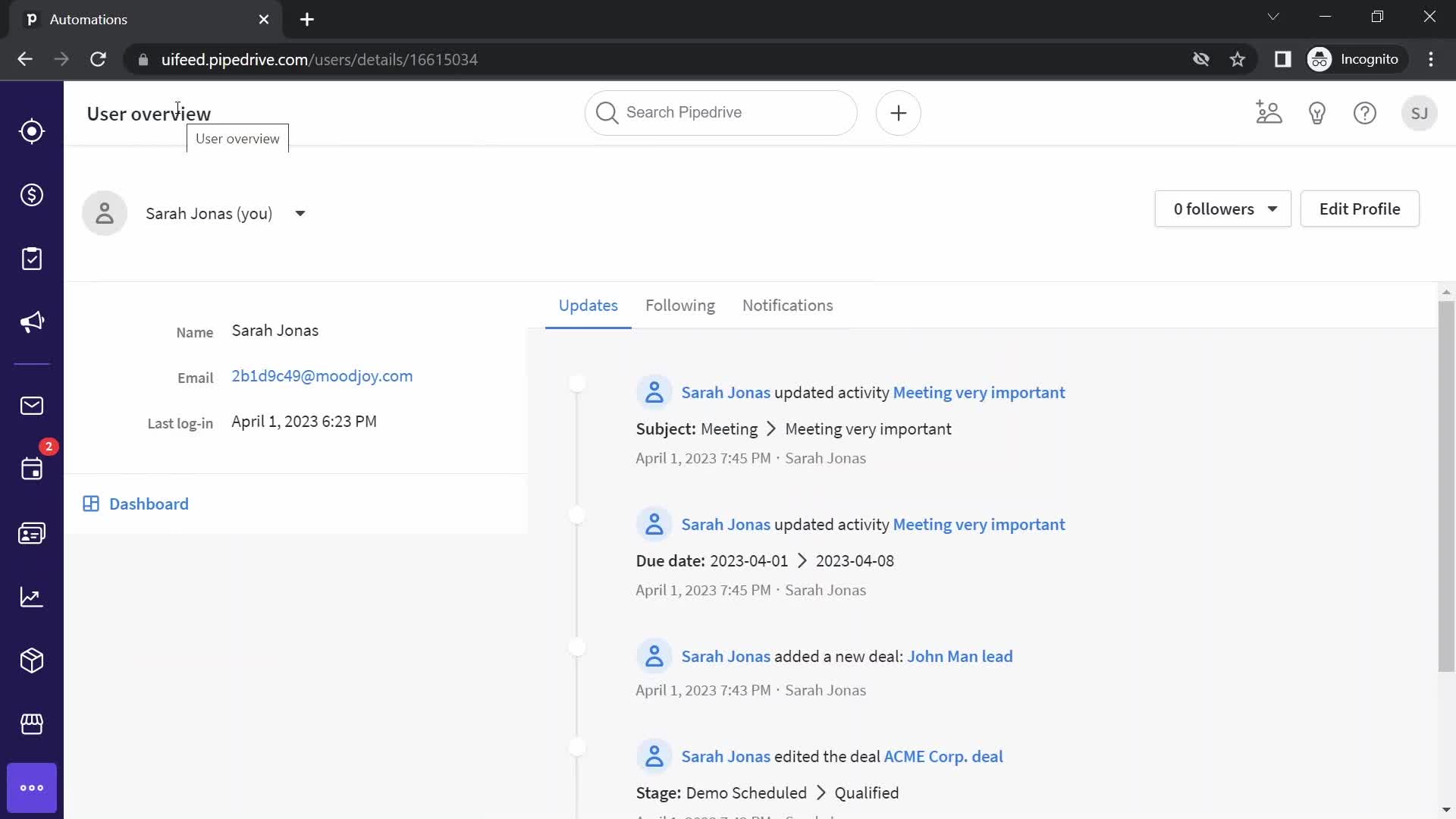This screenshot has width=1456, height=819.
Task: Click the Meeting very important activity link
Action: point(979,392)
